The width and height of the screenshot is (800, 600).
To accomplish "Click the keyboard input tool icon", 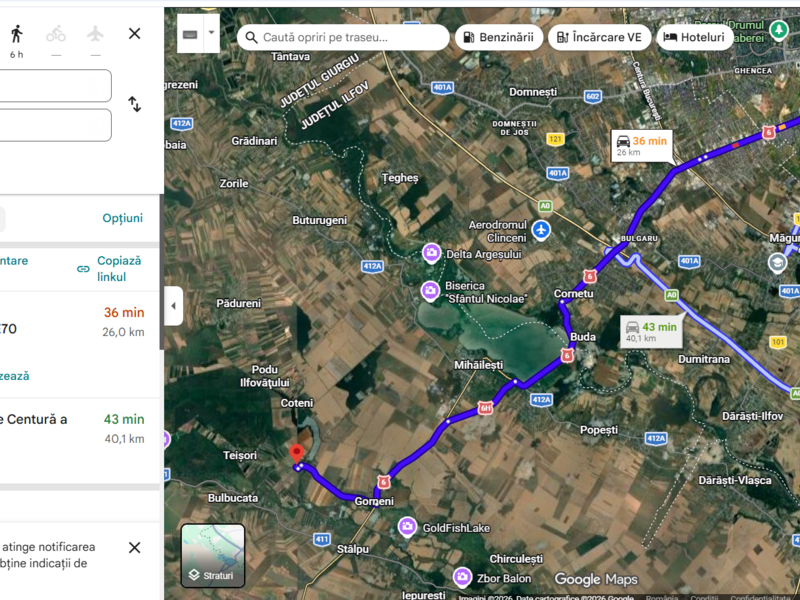I will point(190,34).
